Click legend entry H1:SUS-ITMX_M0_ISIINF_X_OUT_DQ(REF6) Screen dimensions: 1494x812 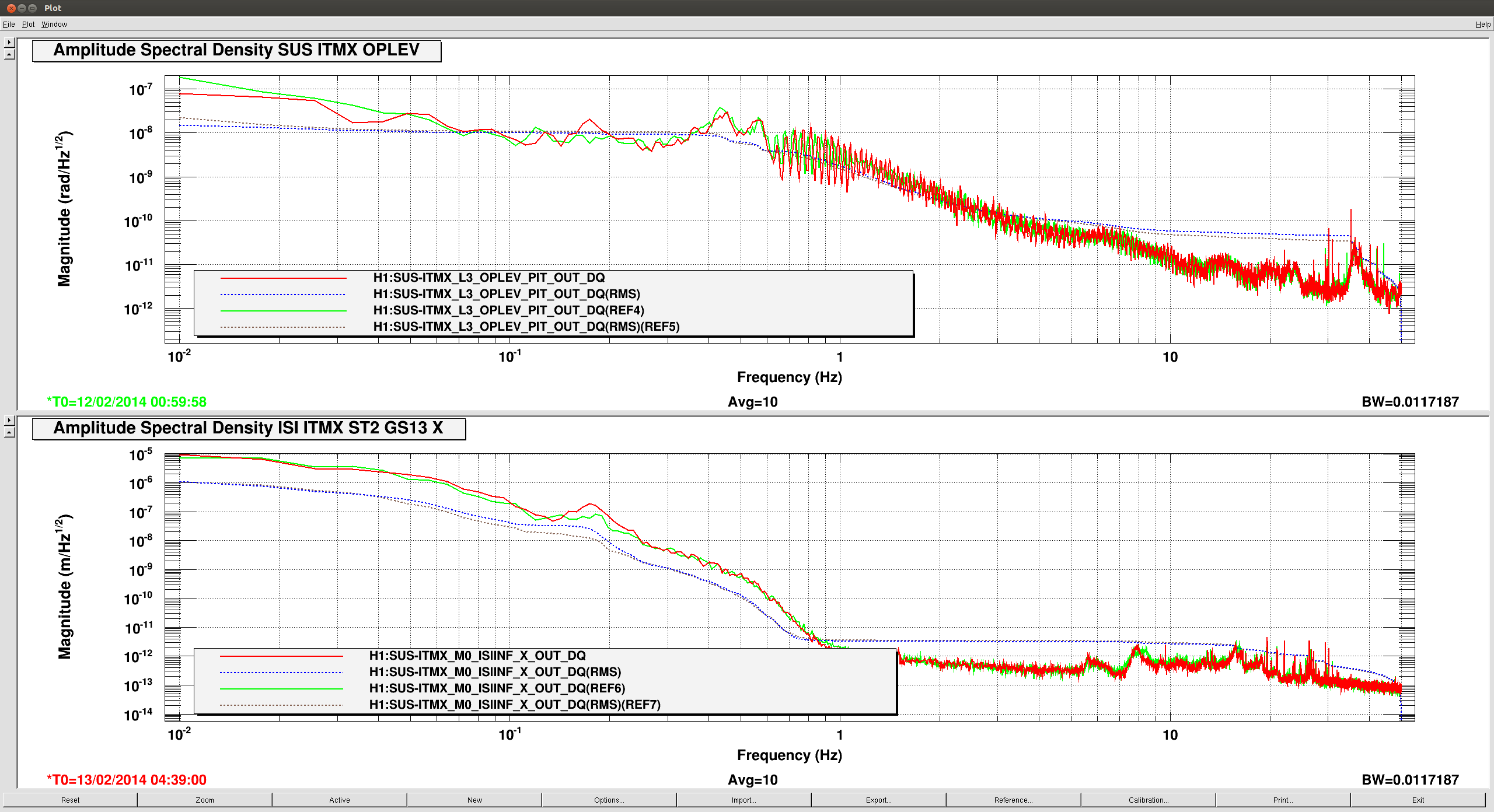coord(497,688)
